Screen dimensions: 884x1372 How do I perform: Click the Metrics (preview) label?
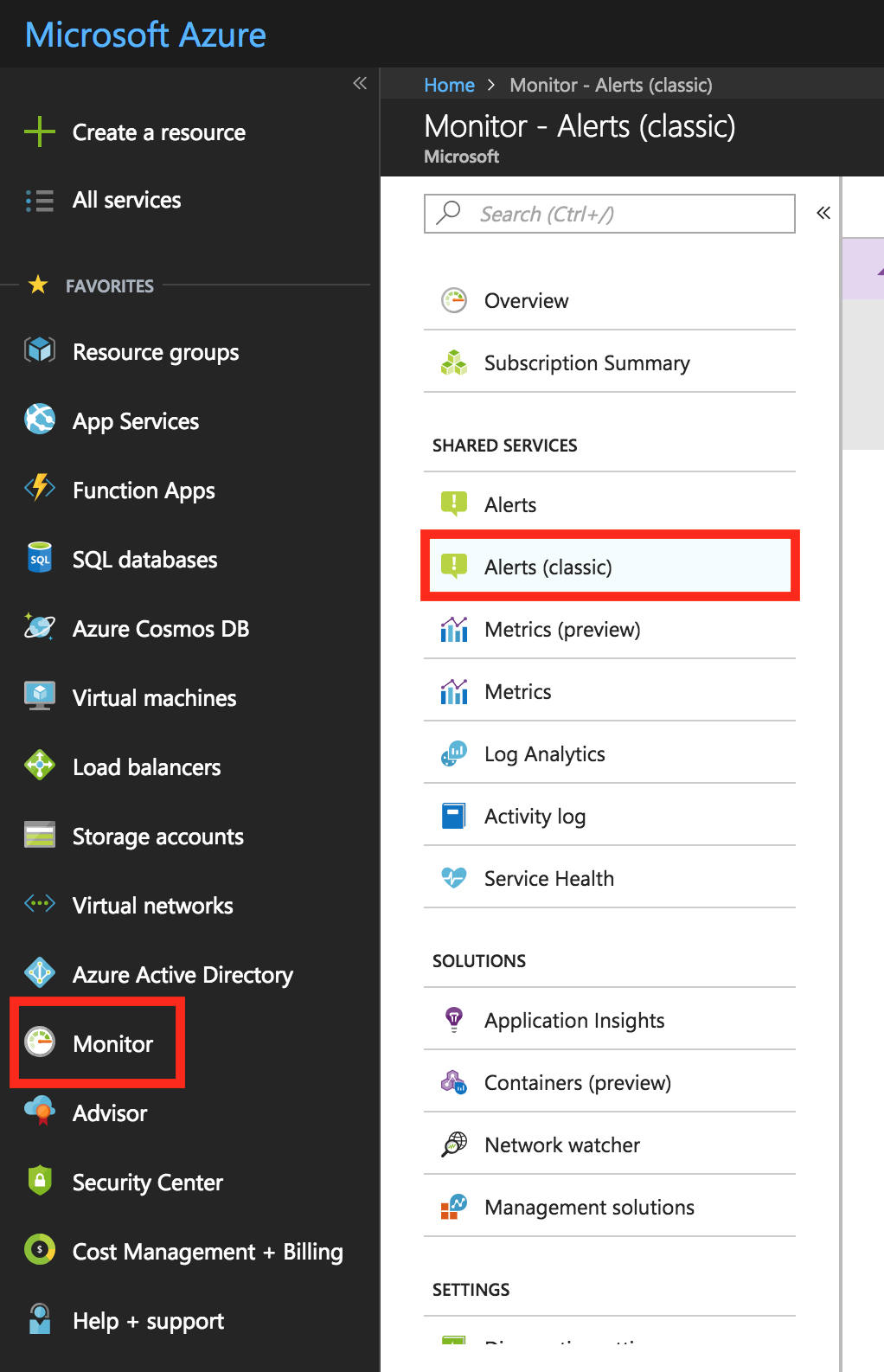click(x=562, y=630)
